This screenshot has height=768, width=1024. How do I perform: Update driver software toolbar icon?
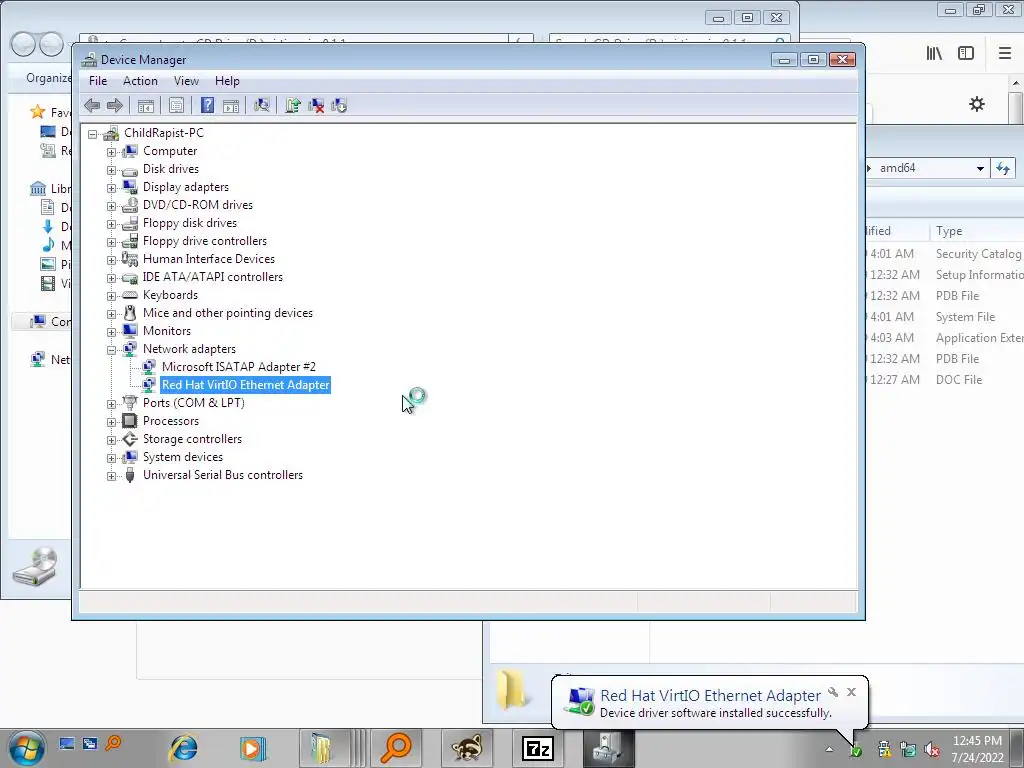(x=293, y=105)
